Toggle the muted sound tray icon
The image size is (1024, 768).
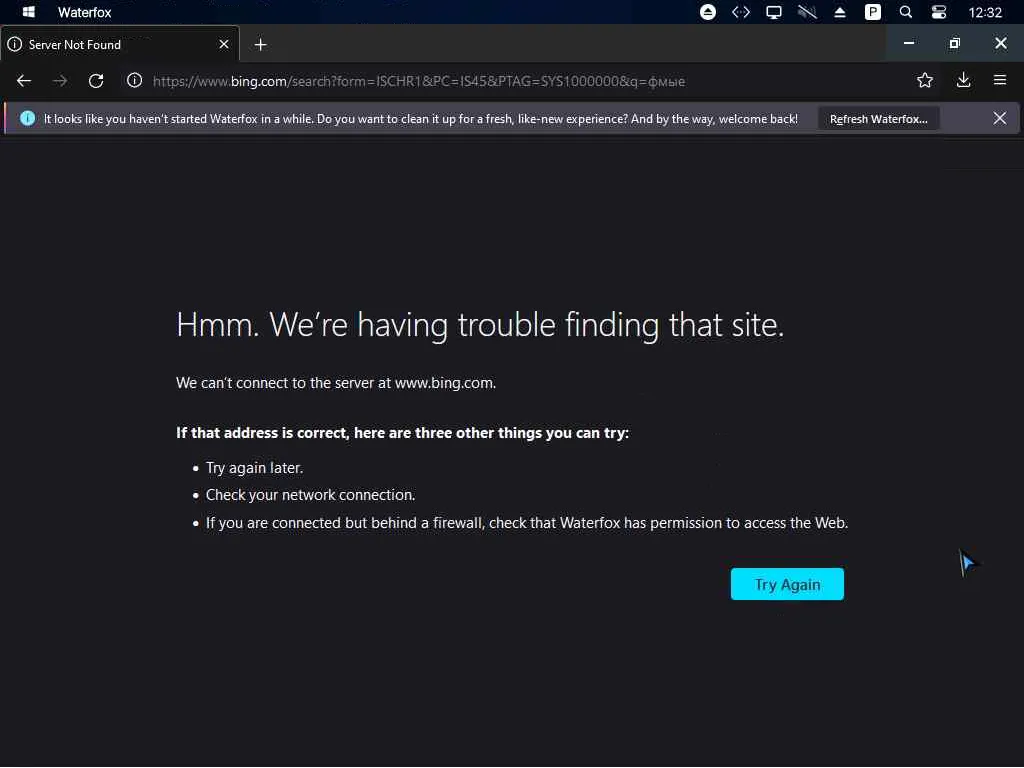point(807,12)
